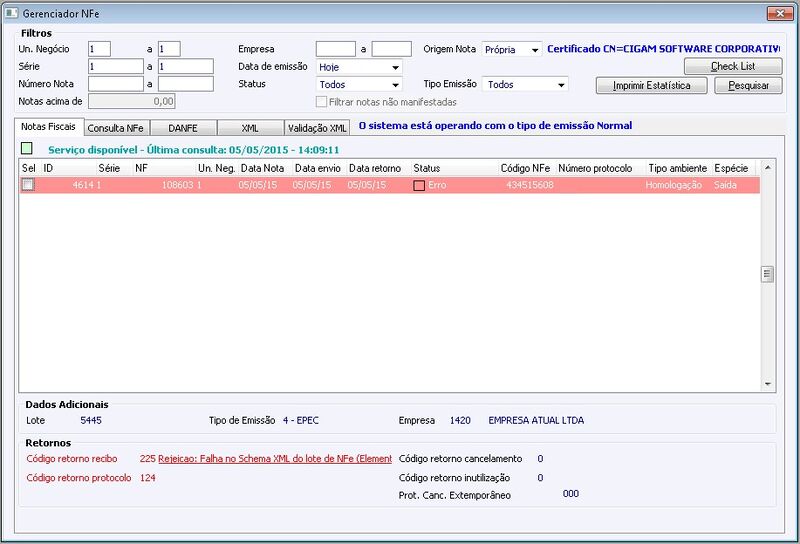Click the scroll down arrow of the notes list

coord(767,384)
